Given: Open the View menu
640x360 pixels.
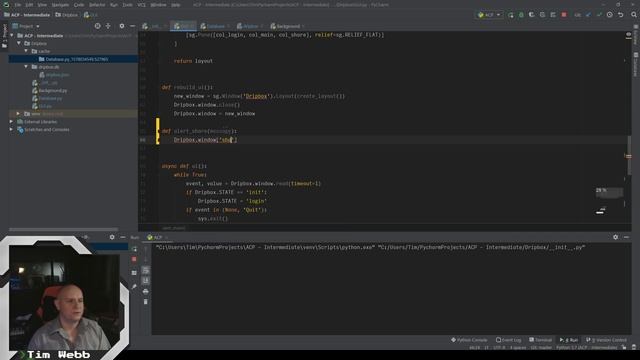Looking at the screenshot, I should coord(42,5).
